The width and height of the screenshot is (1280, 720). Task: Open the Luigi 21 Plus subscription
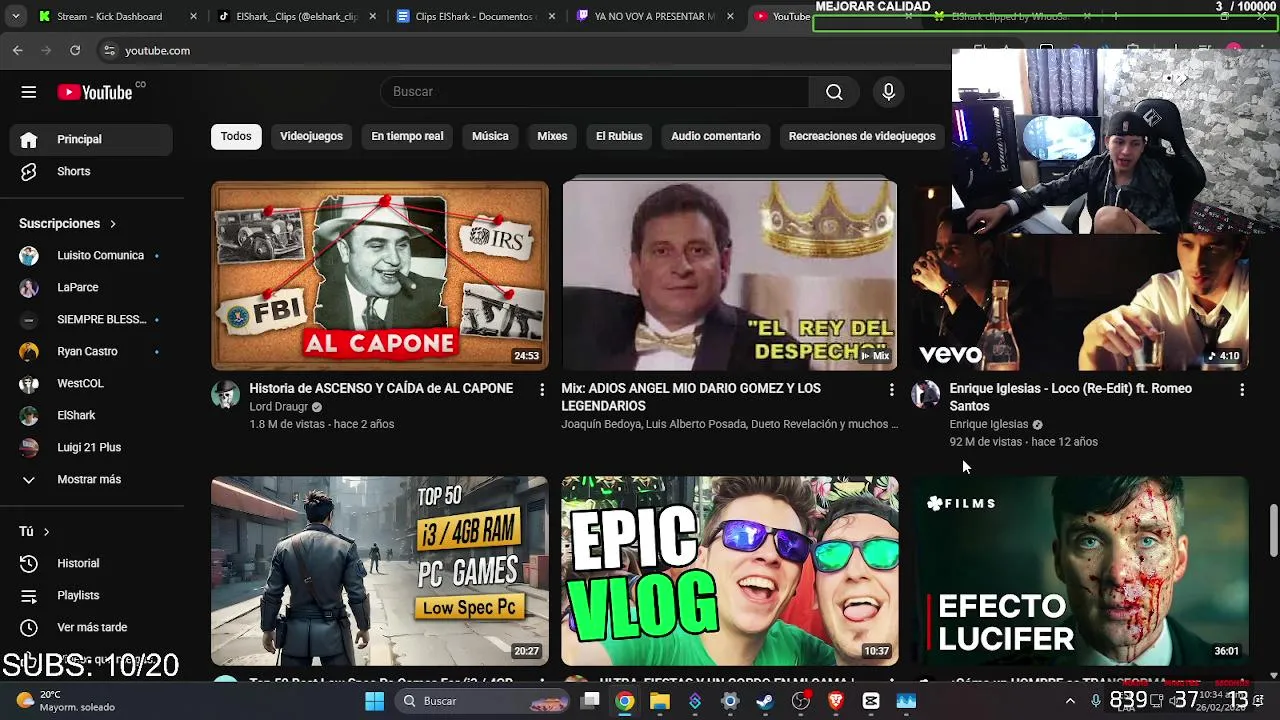pyautogui.click(x=91, y=447)
